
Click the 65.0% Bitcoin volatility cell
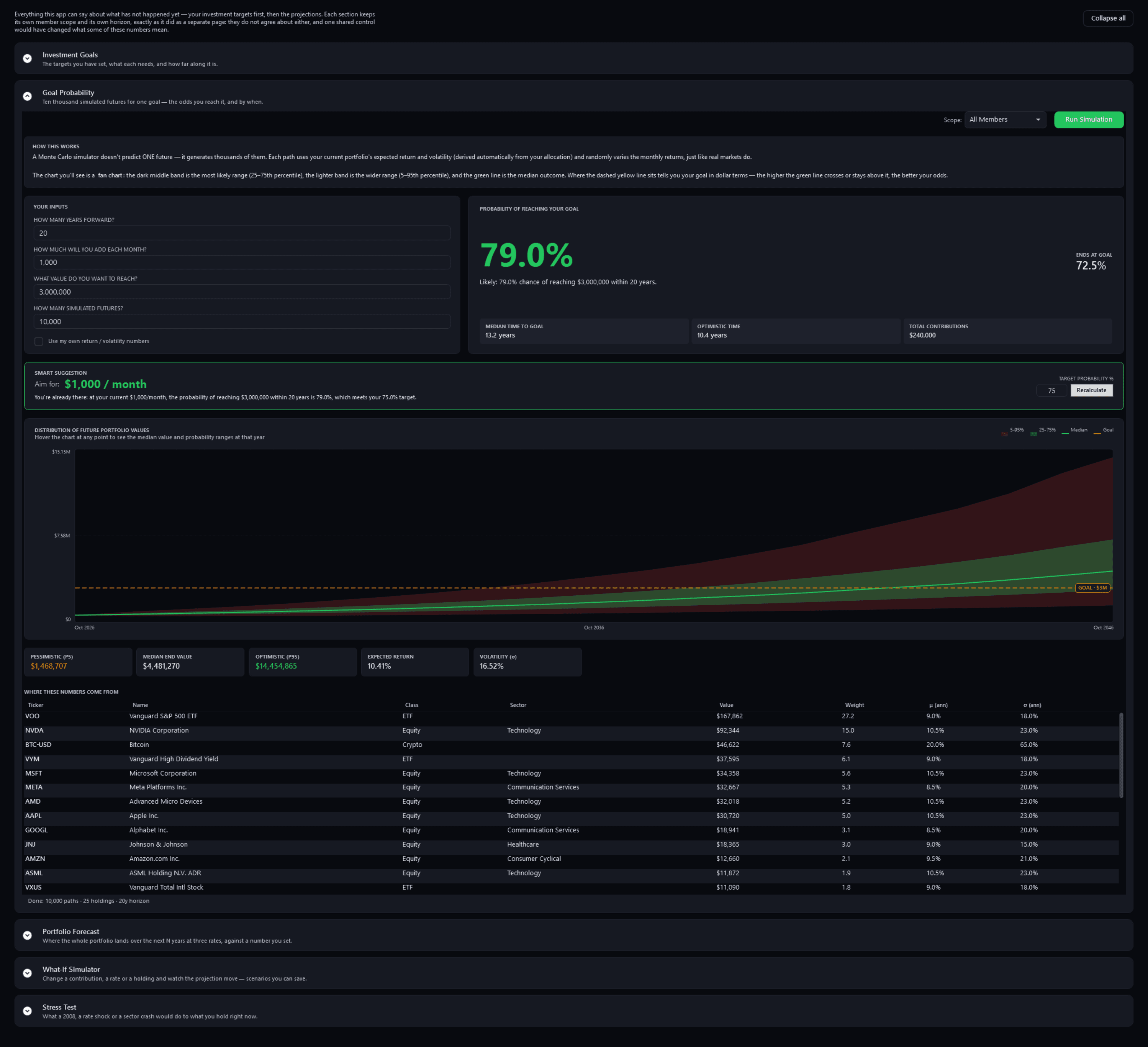pos(1028,745)
